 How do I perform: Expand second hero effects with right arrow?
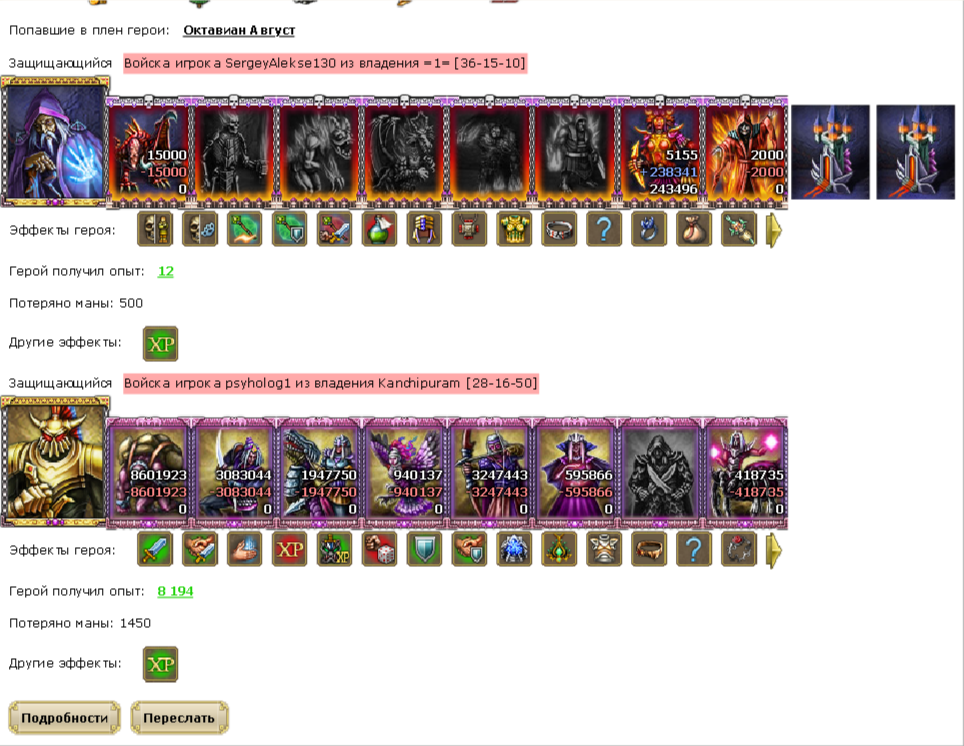pos(774,550)
